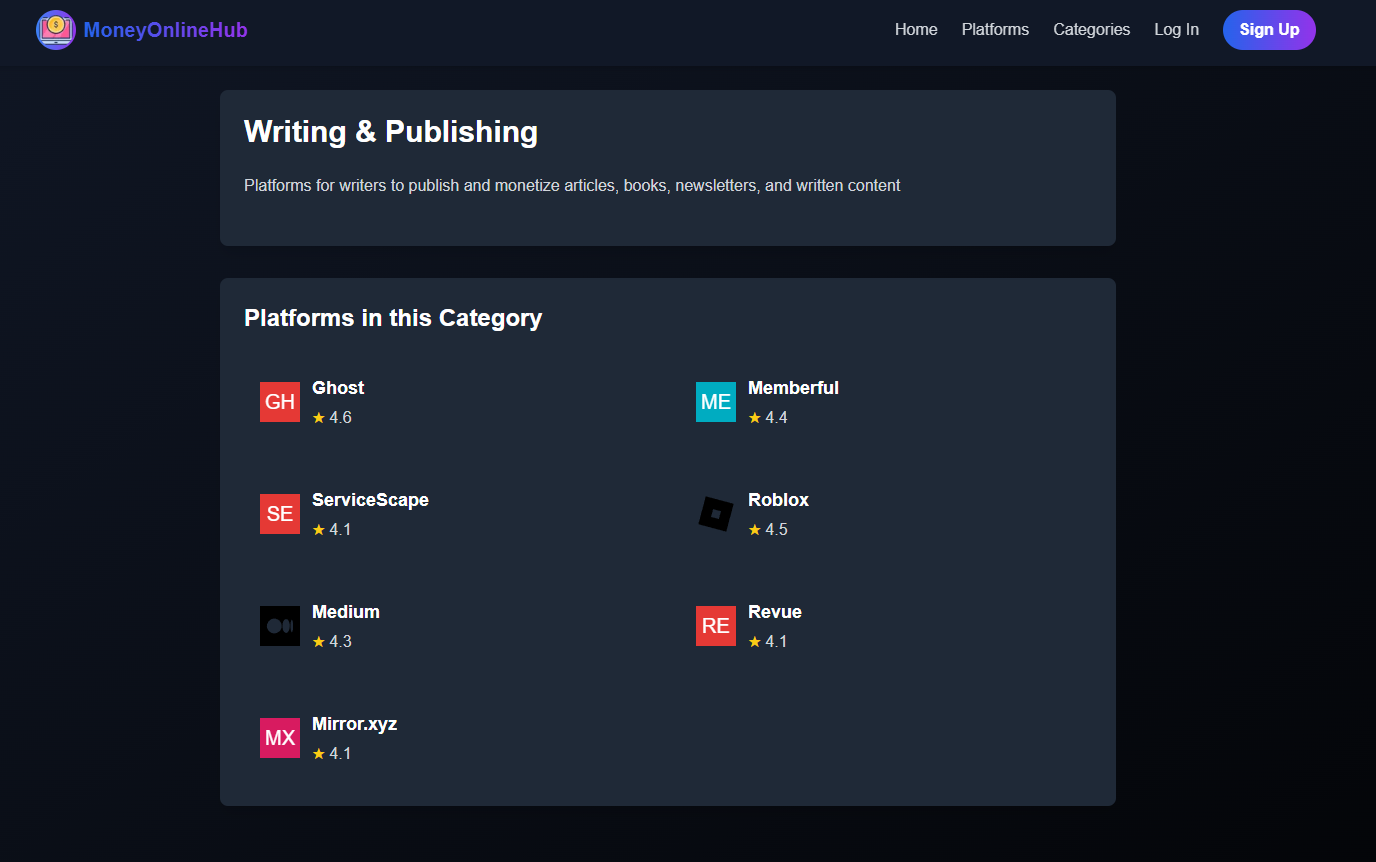This screenshot has width=1376, height=862.
Task: Click the Revue RE icon tile
Action: click(x=716, y=626)
